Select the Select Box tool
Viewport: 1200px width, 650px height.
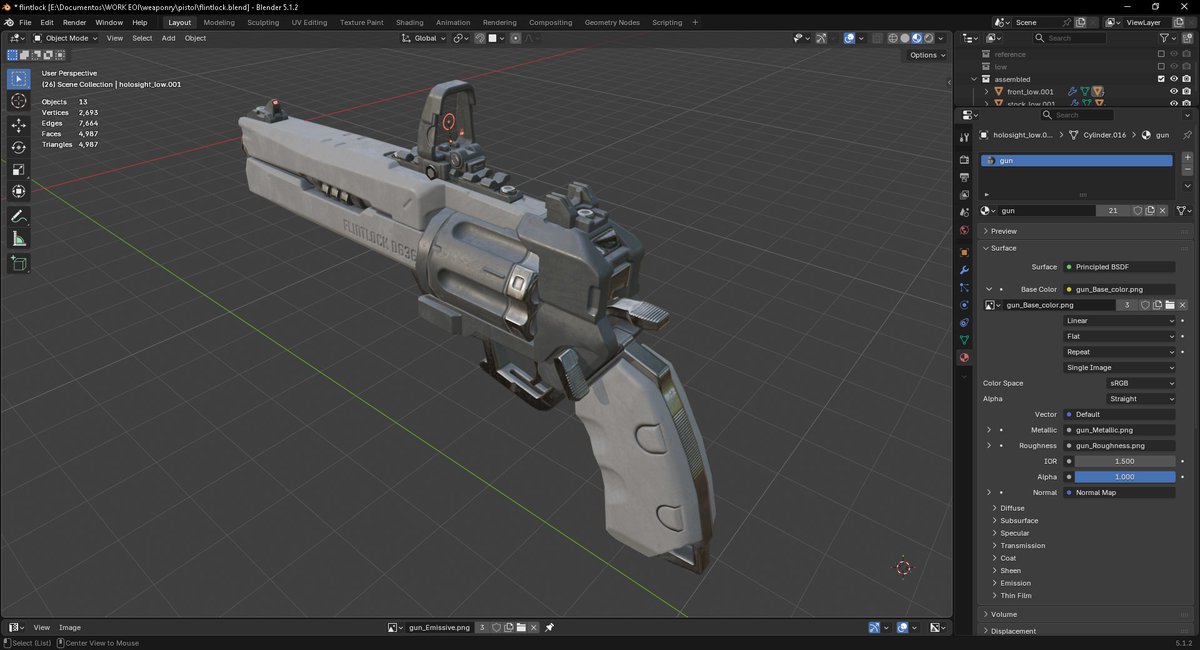click(19, 78)
